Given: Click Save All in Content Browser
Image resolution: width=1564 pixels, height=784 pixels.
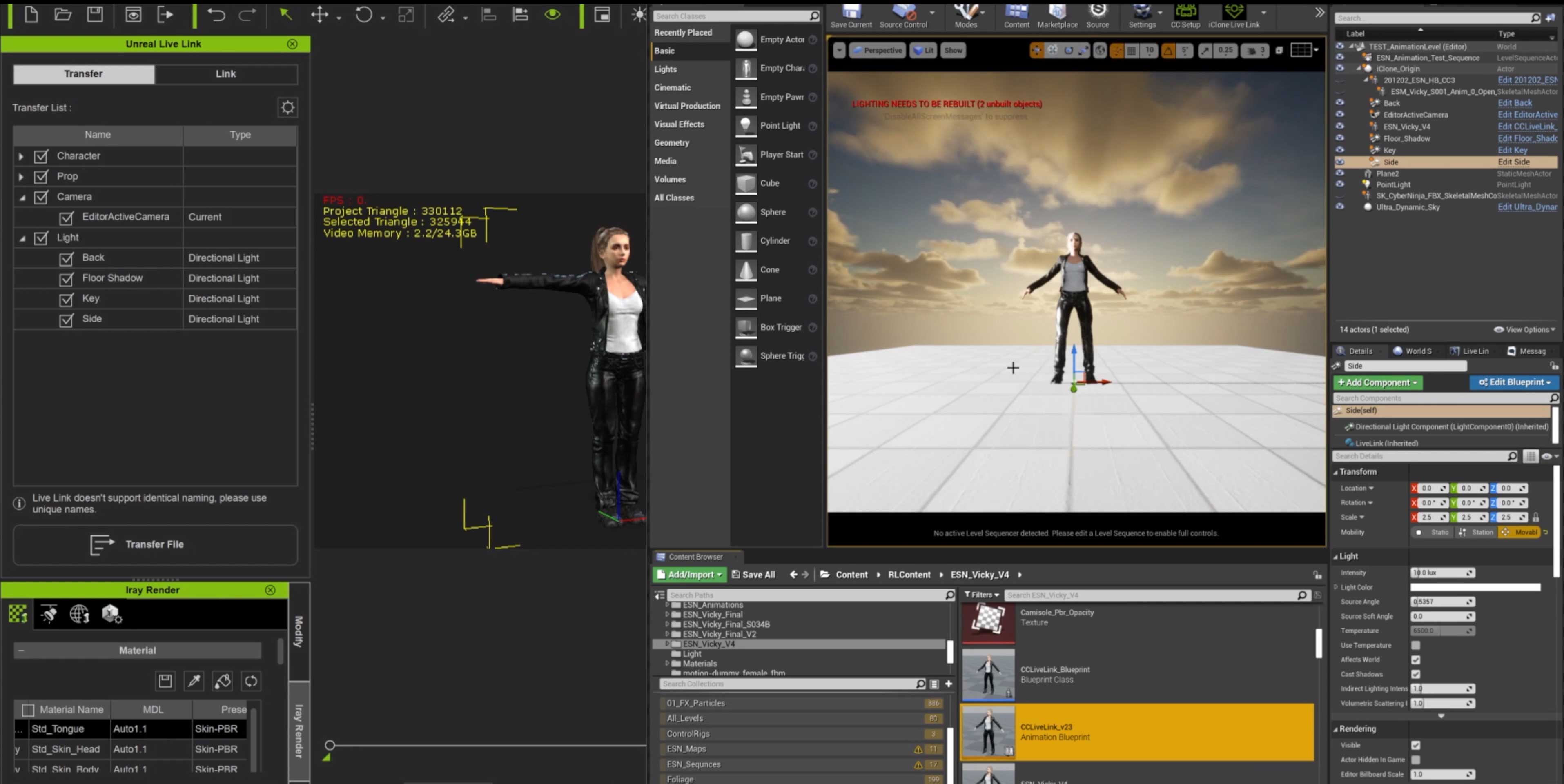Looking at the screenshot, I should tap(753, 574).
